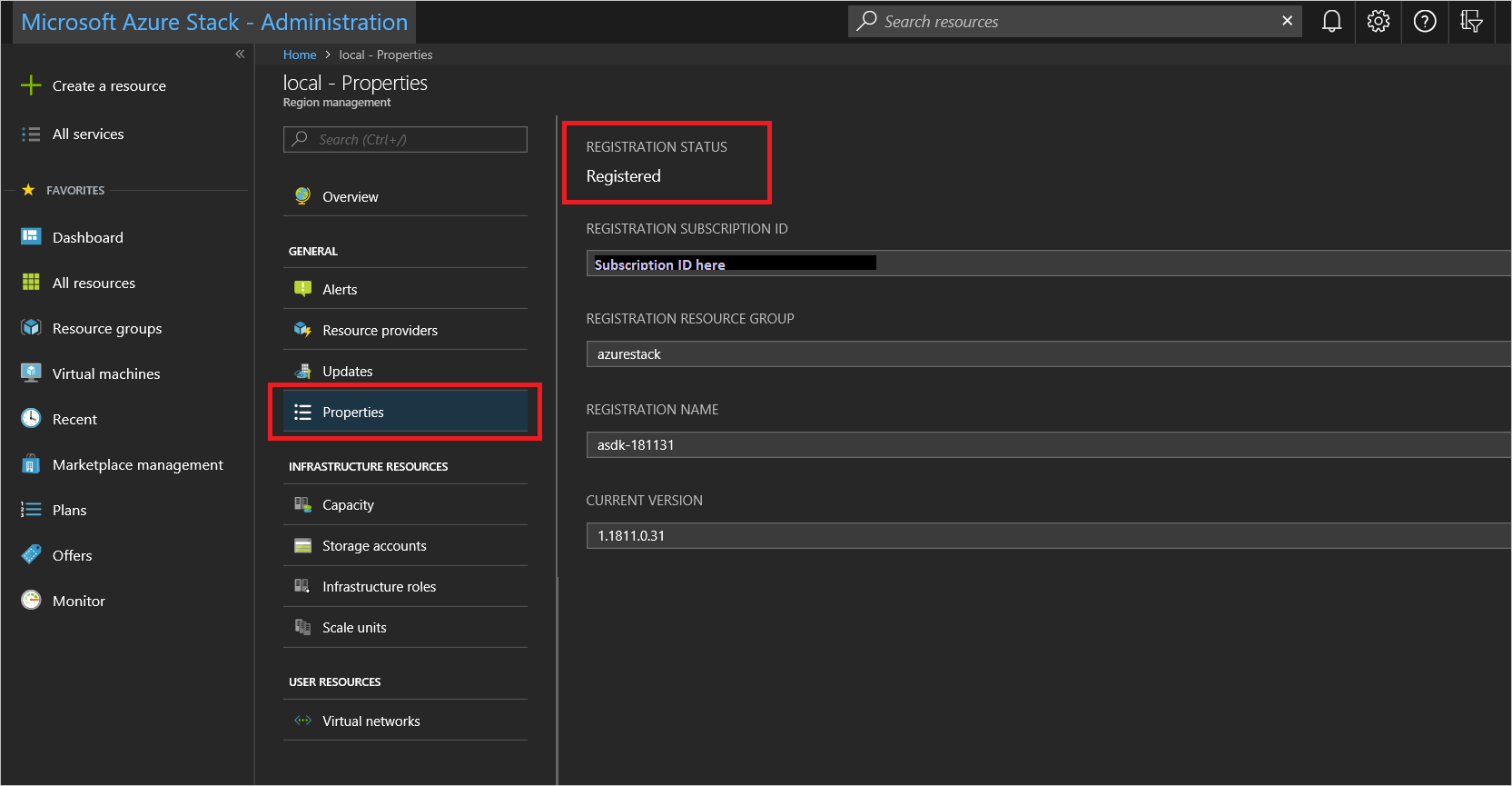Click the Properties list icon
This screenshot has height=786, width=1512.
tap(302, 412)
